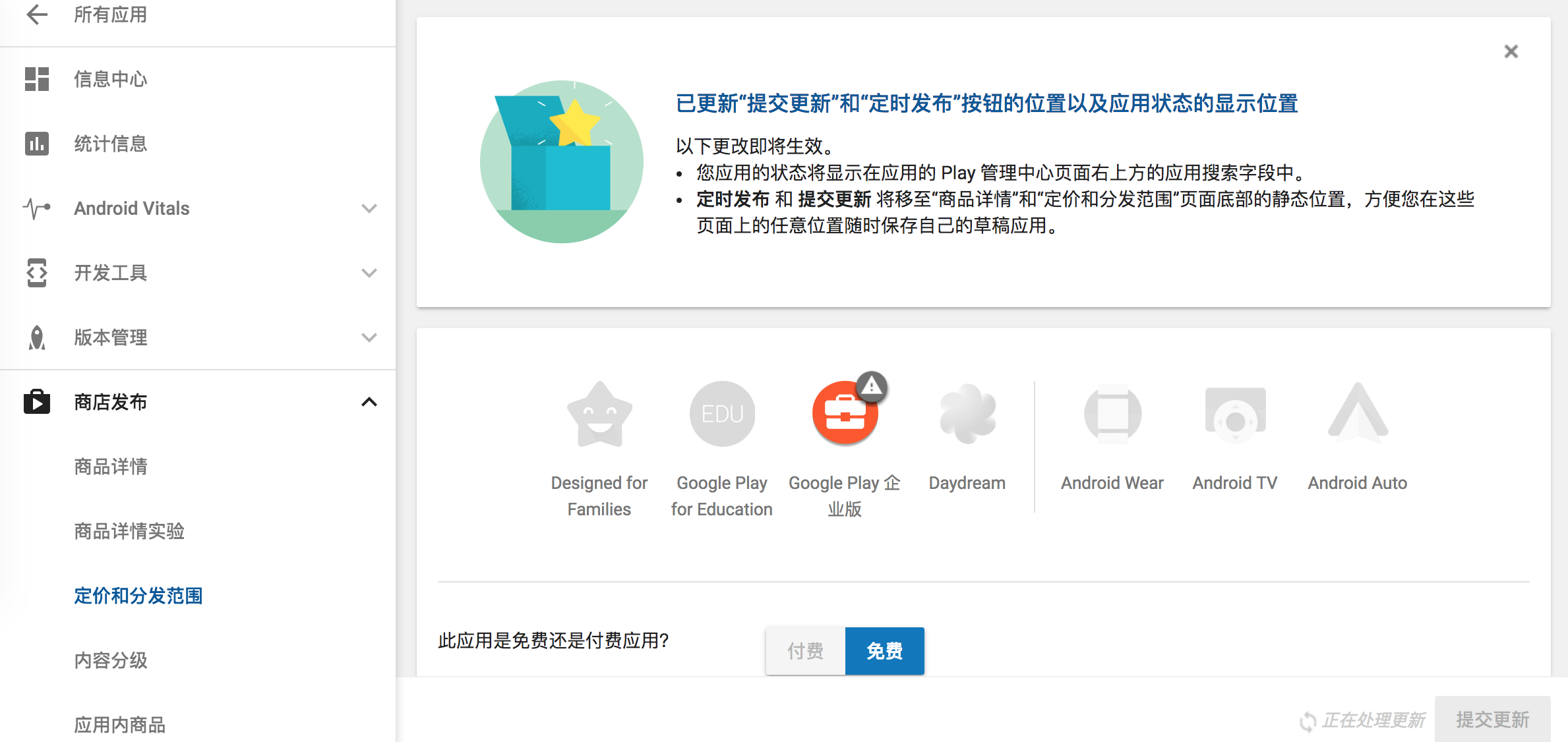1568x742 pixels.
Task: Click the back arrow next to 所有应用
Action: 37,14
